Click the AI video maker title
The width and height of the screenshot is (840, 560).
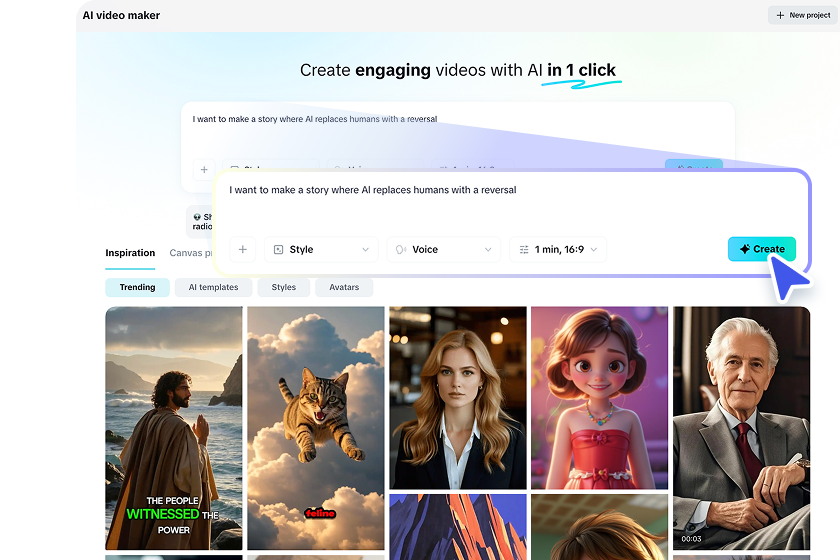[x=121, y=15]
